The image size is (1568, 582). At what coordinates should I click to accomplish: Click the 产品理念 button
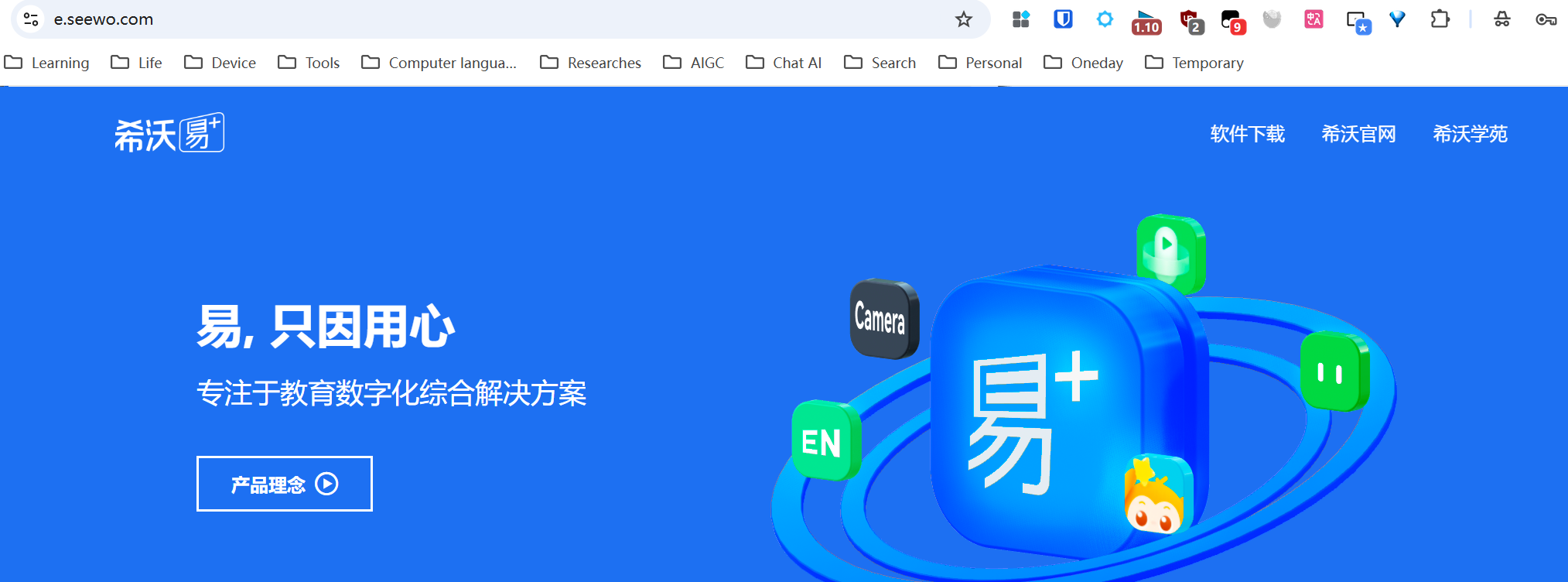(x=285, y=484)
